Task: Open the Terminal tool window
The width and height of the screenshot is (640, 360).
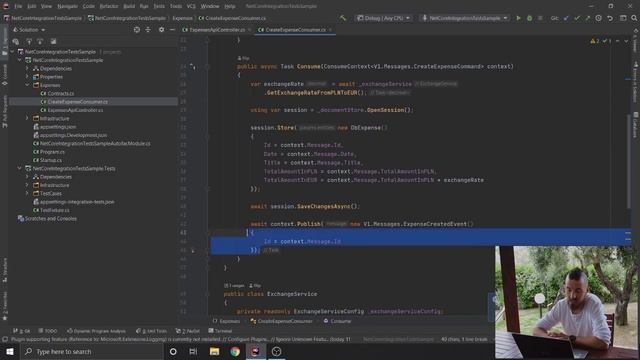Action: coord(220,331)
